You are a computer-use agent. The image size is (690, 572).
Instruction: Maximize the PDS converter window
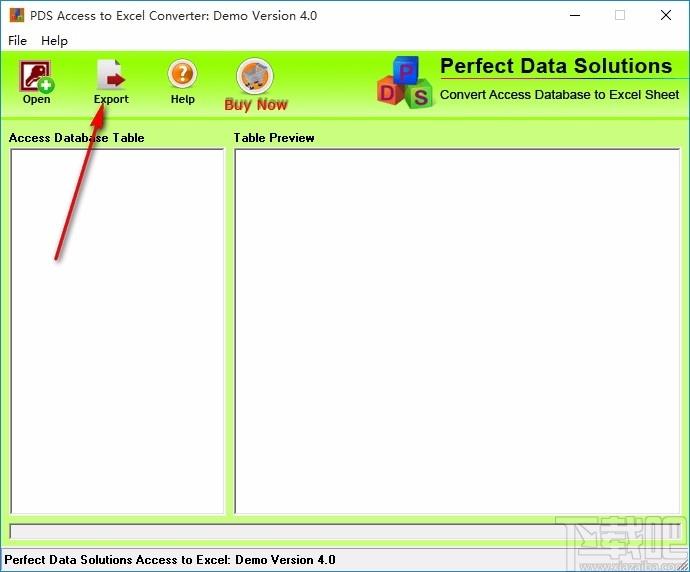pos(620,15)
